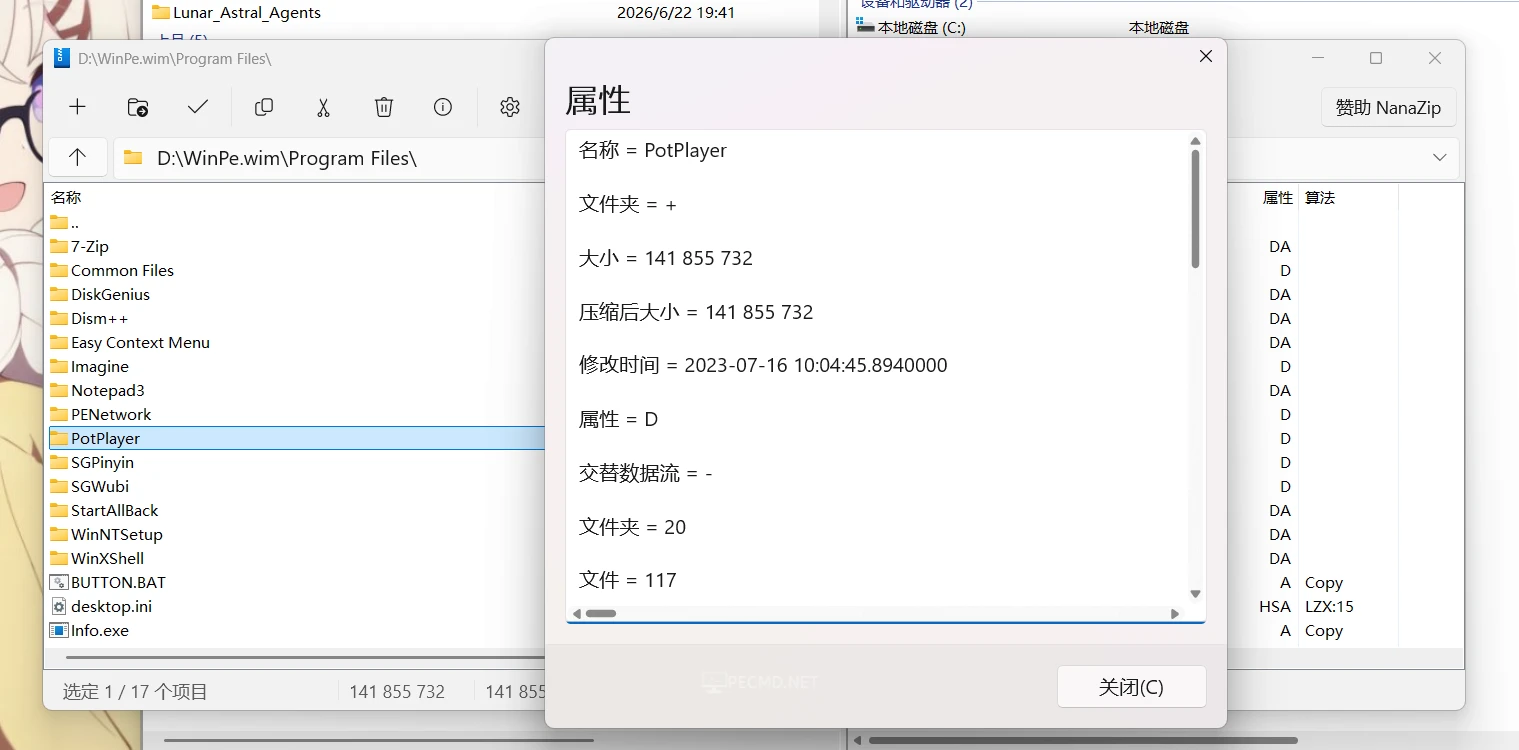Expand the address bar dropdown chevron

[x=1440, y=158]
